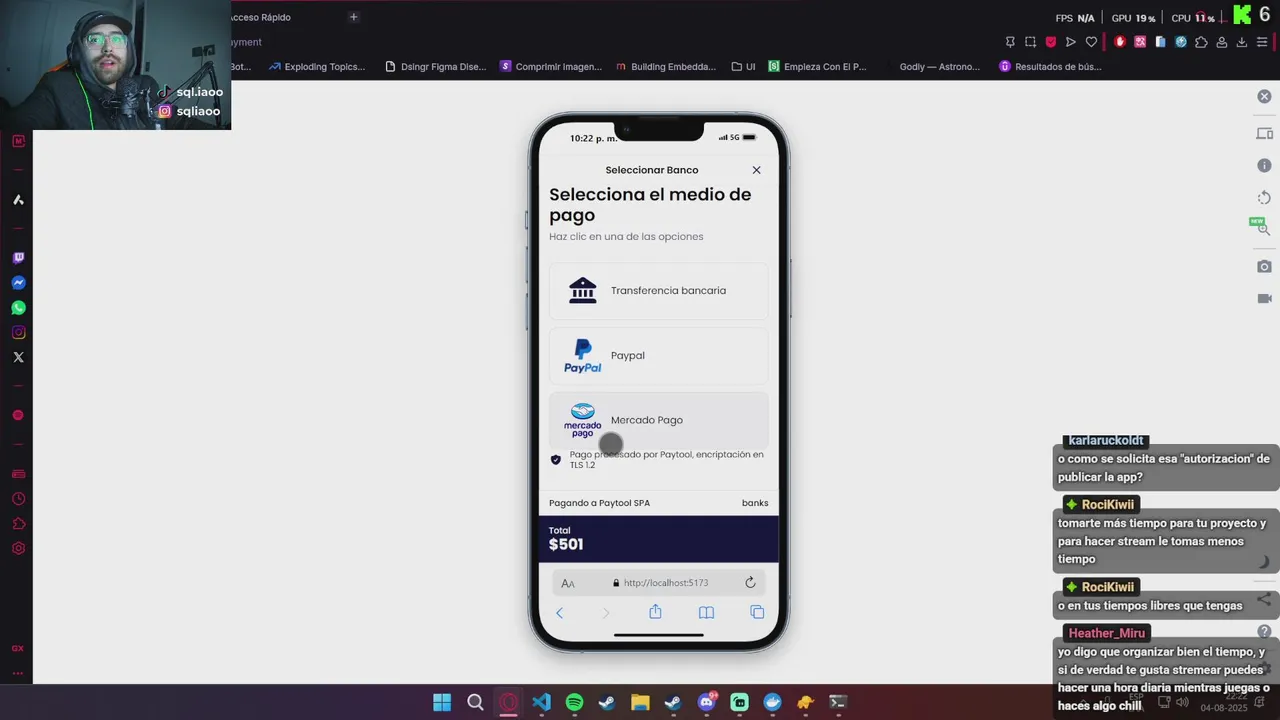Open the downloads icon in toolbar

(1241, 42)
